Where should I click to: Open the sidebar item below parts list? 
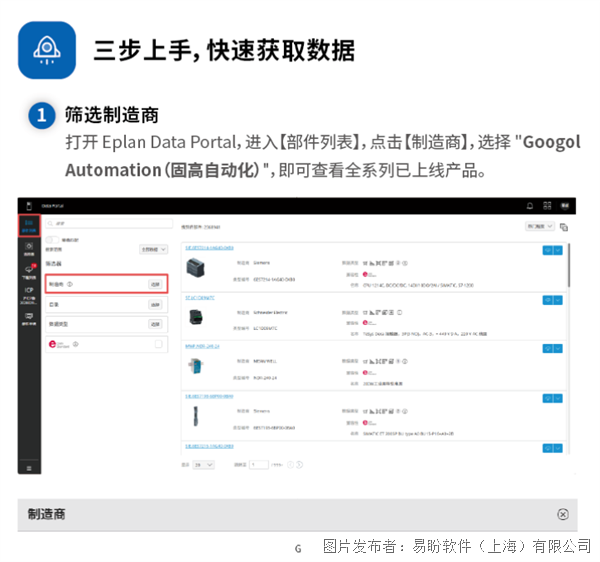[x=29, y=249]
